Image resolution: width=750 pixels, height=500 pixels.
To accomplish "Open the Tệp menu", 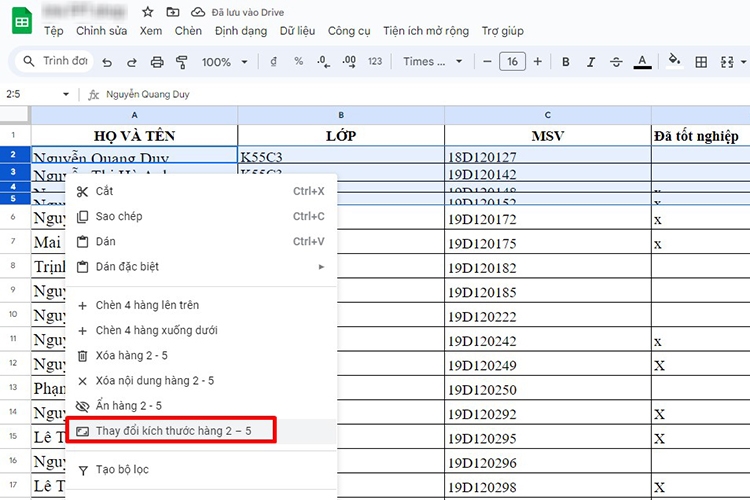I will [54, 31].
